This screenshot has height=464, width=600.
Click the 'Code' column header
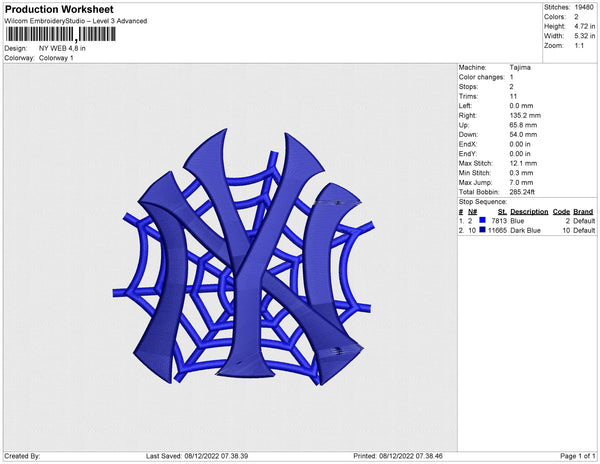click(561, 212)
